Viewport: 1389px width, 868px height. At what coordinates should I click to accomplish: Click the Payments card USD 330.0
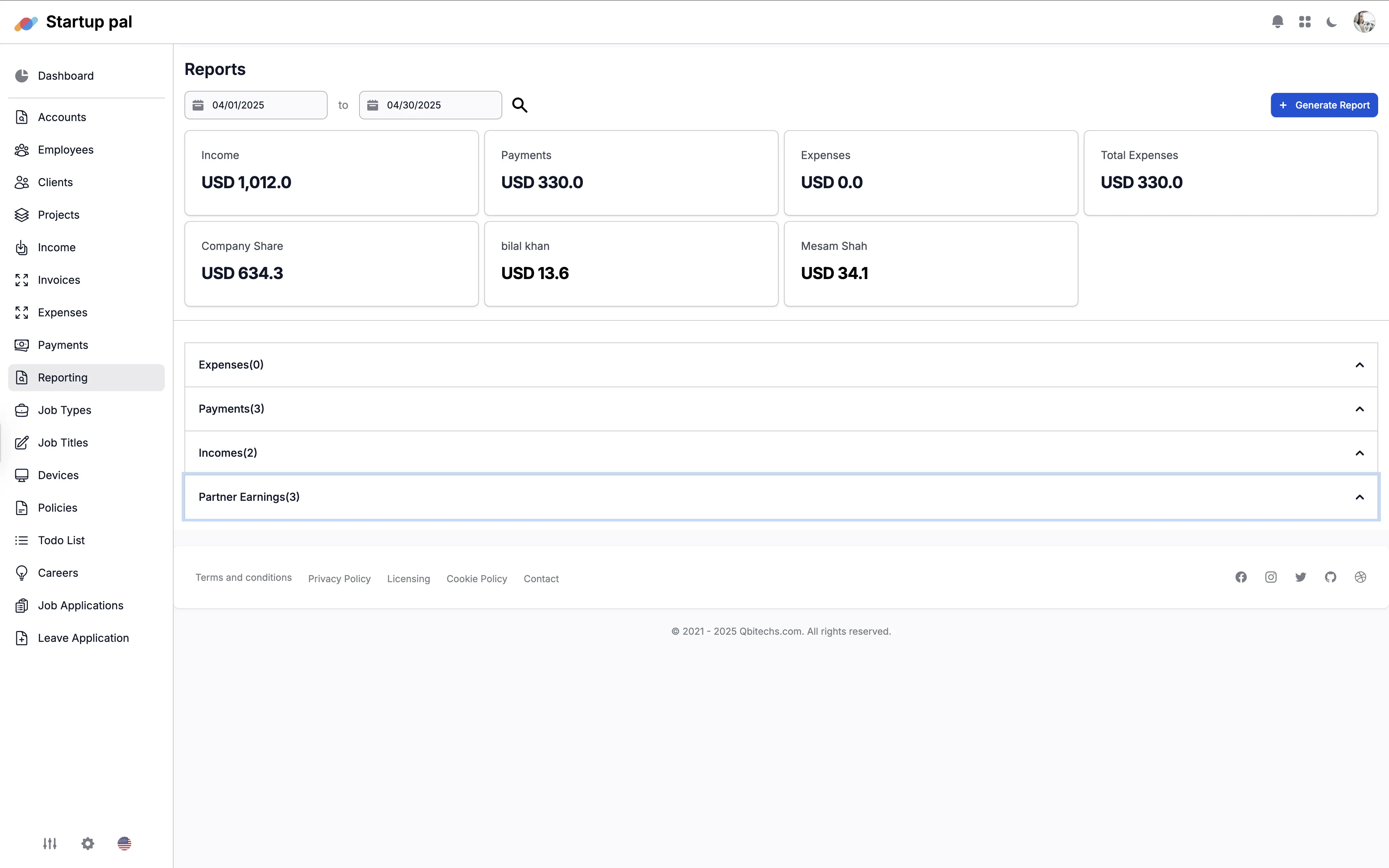[631, 173]
